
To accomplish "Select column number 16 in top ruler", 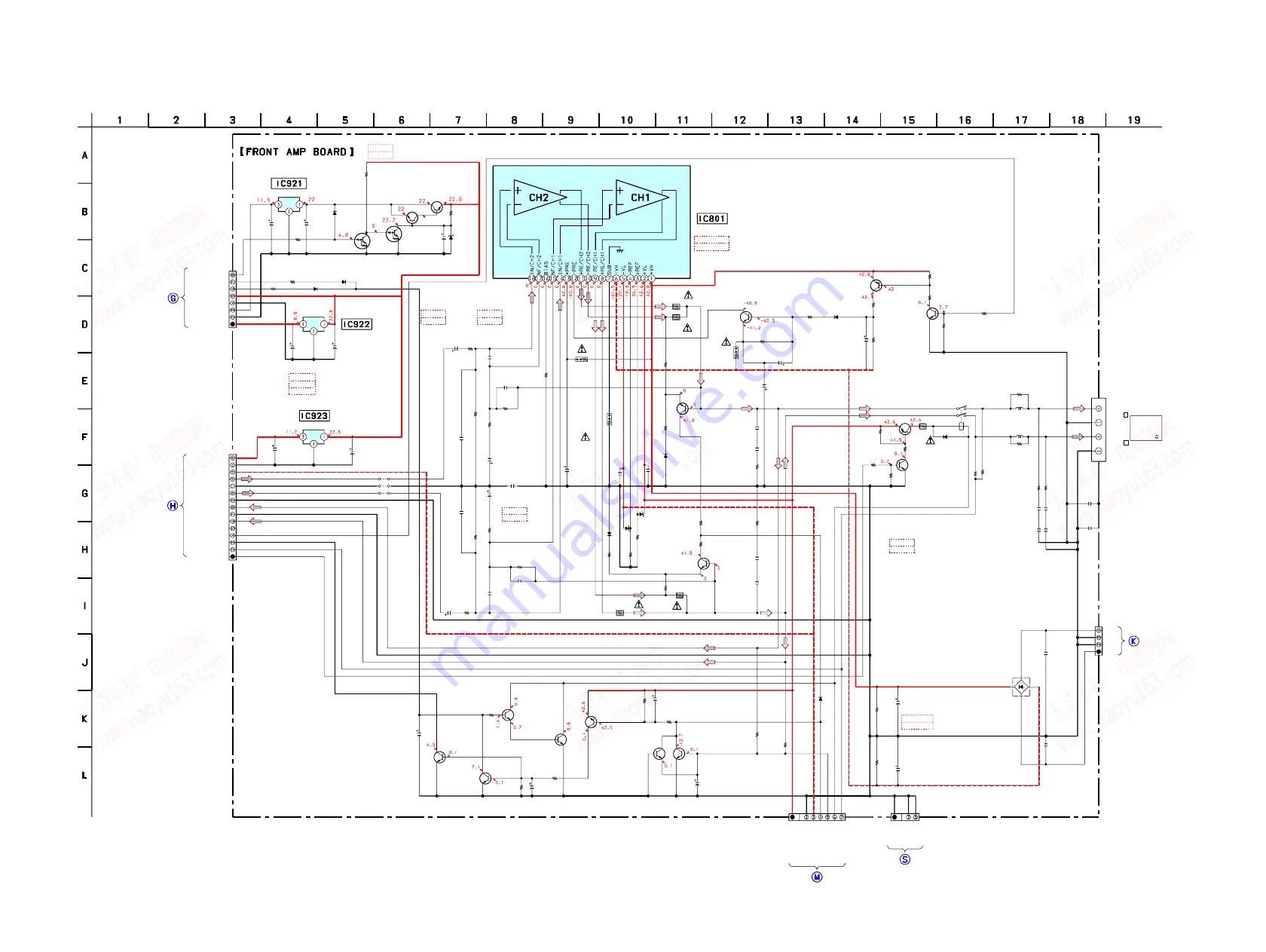I will coord(965,120).
